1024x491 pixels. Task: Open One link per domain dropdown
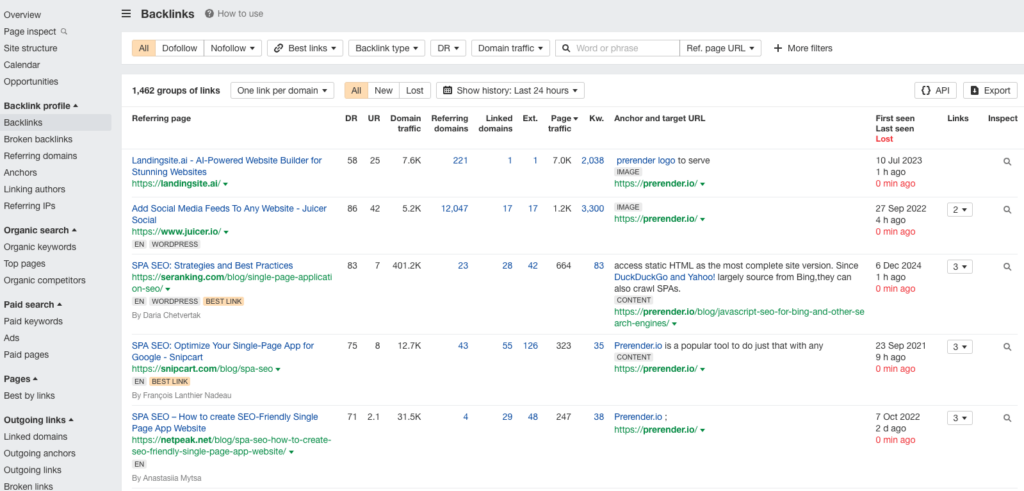click(282, 91)
